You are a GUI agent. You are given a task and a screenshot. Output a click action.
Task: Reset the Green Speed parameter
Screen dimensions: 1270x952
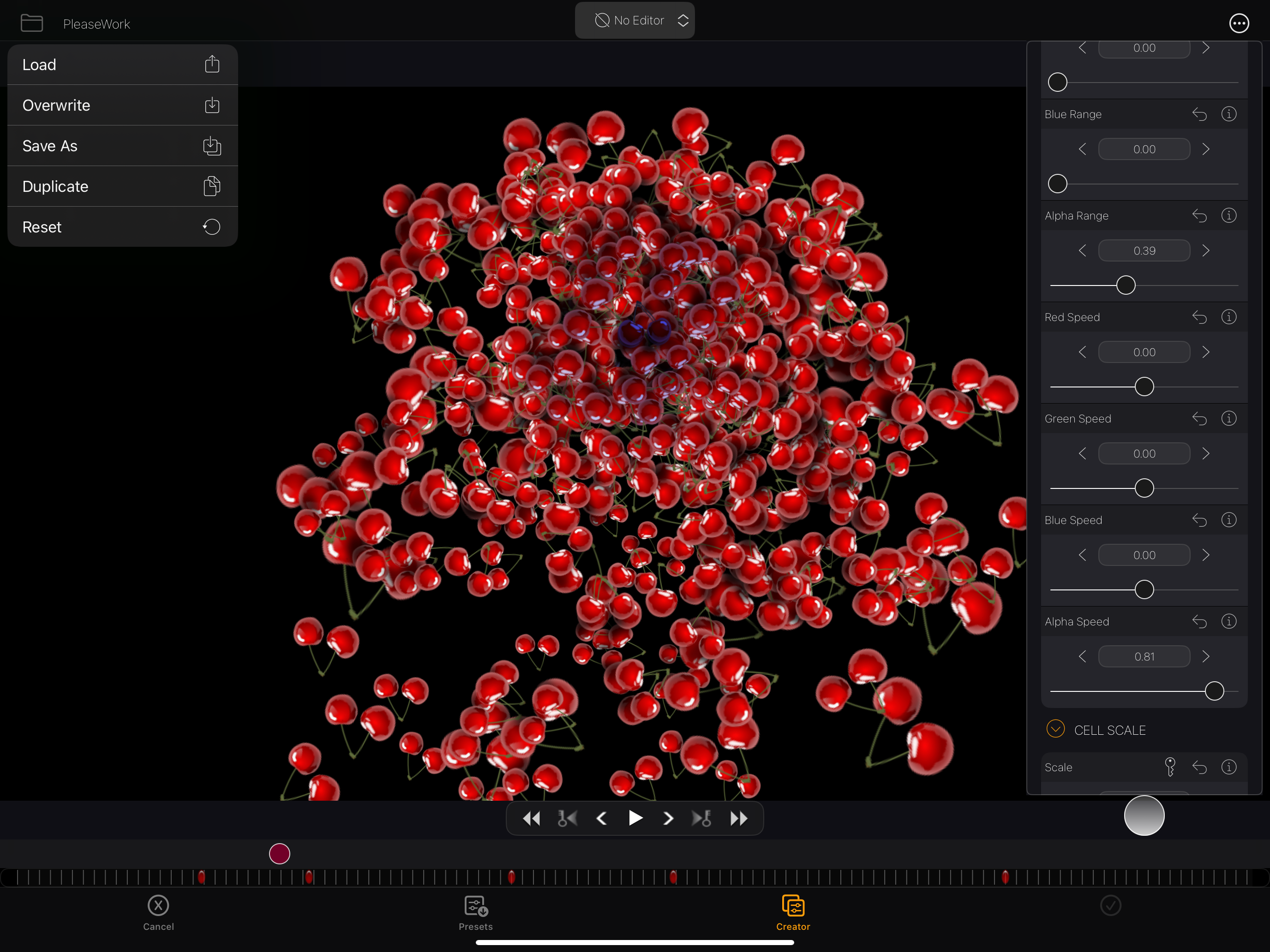[x=1199, y=419]
